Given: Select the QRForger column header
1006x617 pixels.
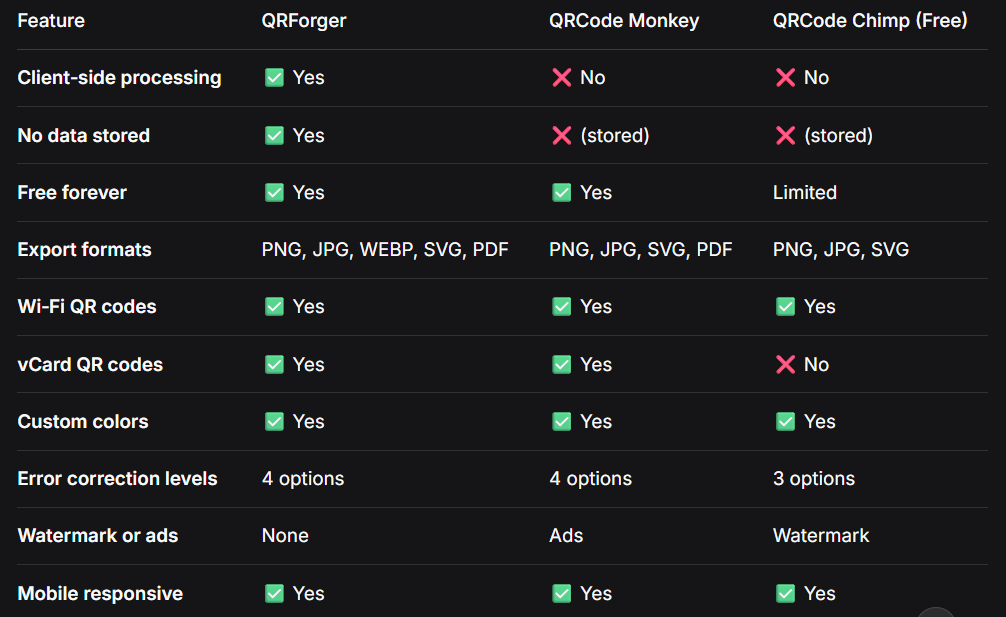Looking at the screenshot, I should pos(304,21).
